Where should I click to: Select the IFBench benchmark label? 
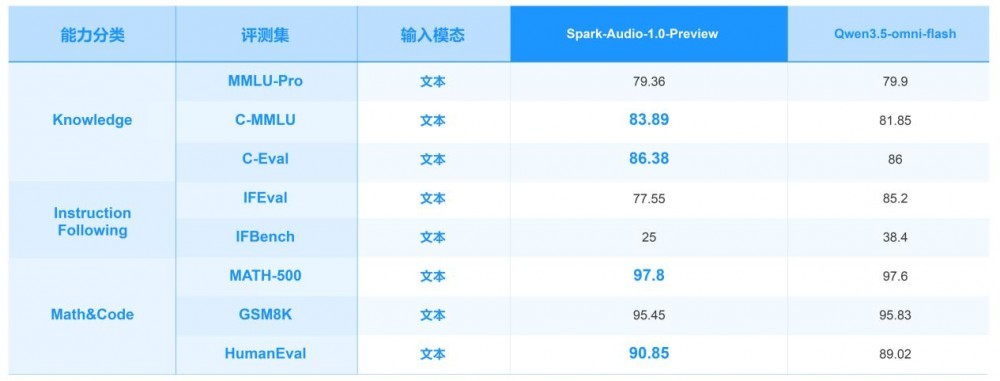(x=265, y=237)
